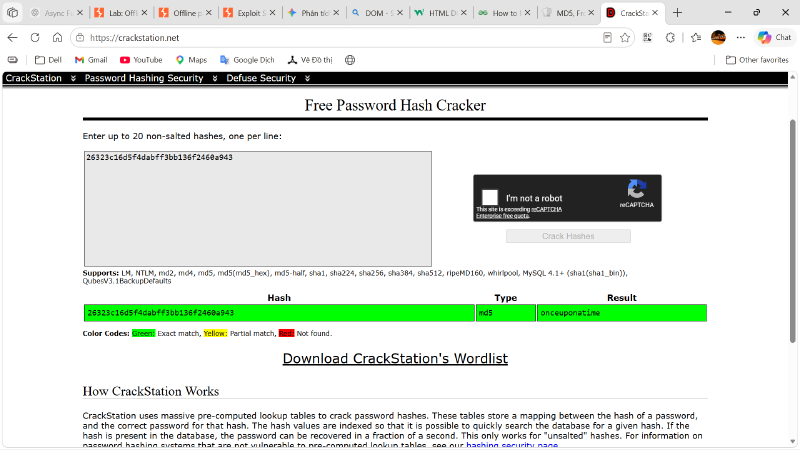This screenshot has height=450, width=800.
Task: Refresh the crackstation.net page
Action: 35,37
